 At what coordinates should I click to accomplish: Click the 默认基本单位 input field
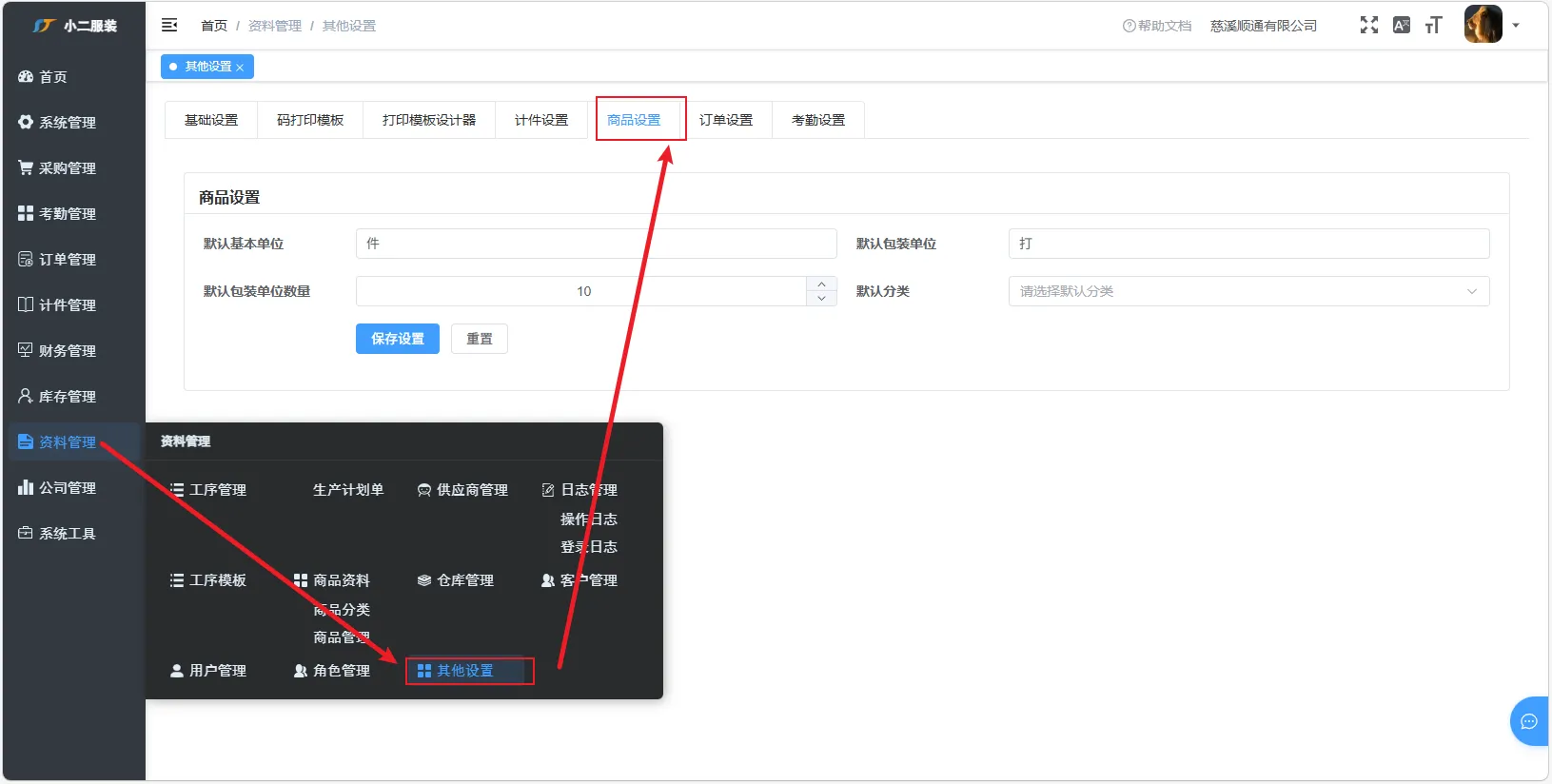(597, 244)
